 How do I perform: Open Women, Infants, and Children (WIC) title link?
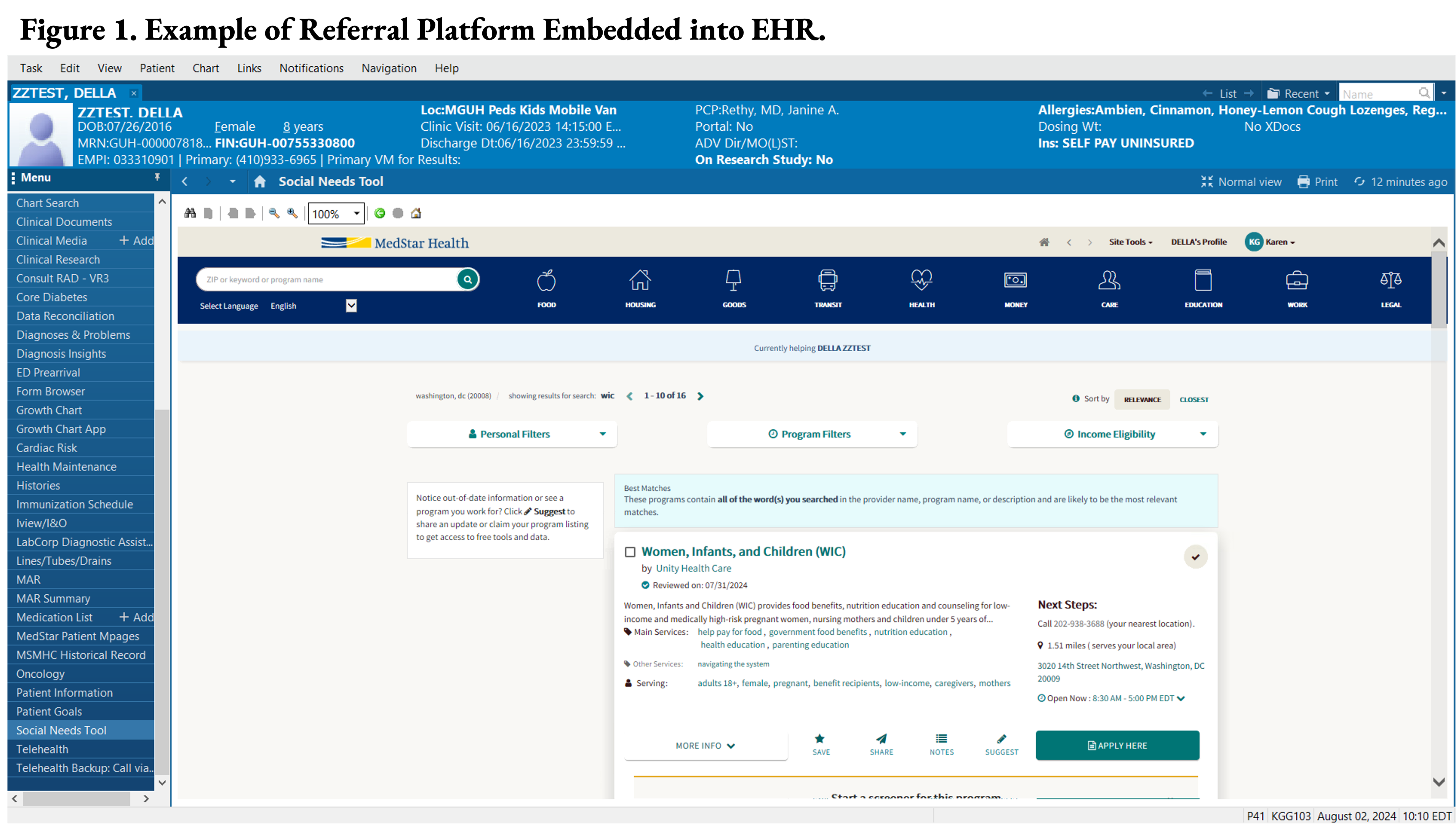743,551
